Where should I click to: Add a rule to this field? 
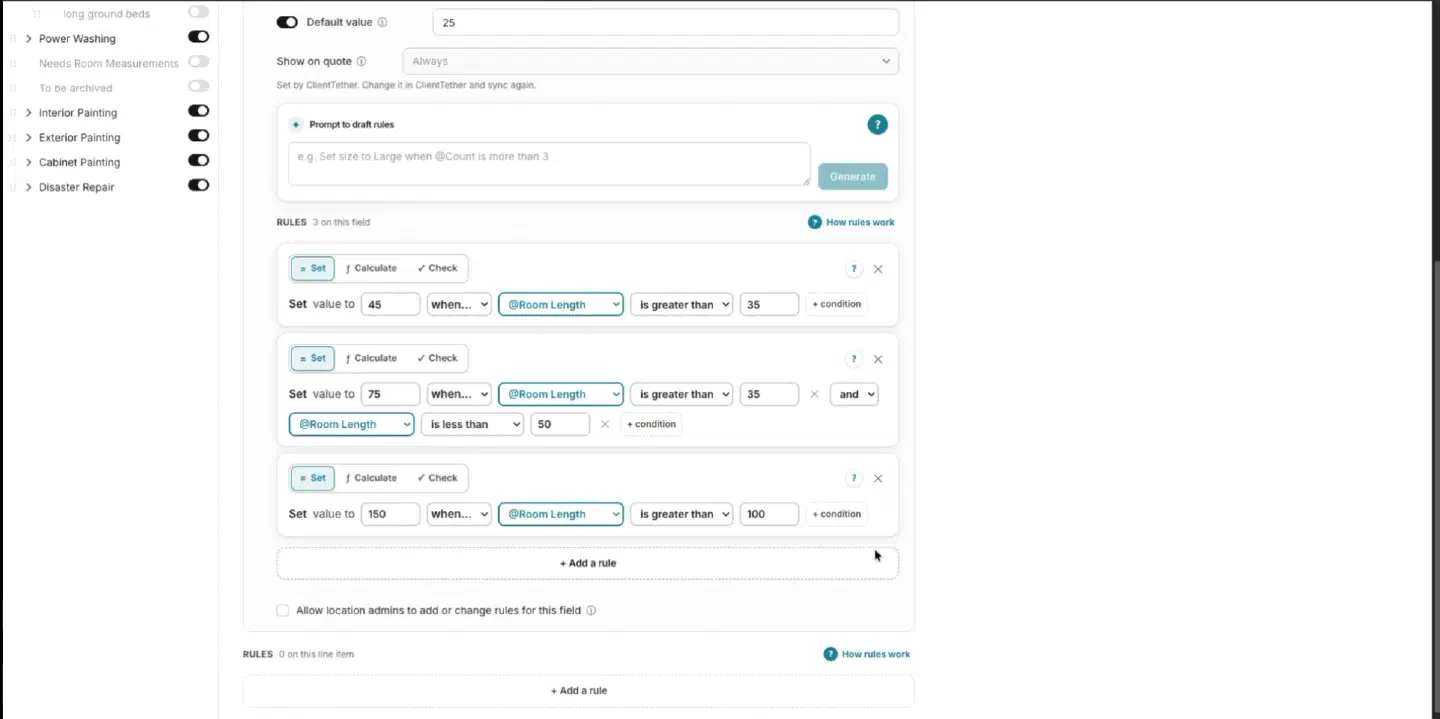pyautogui.click(x=588, y=563)
